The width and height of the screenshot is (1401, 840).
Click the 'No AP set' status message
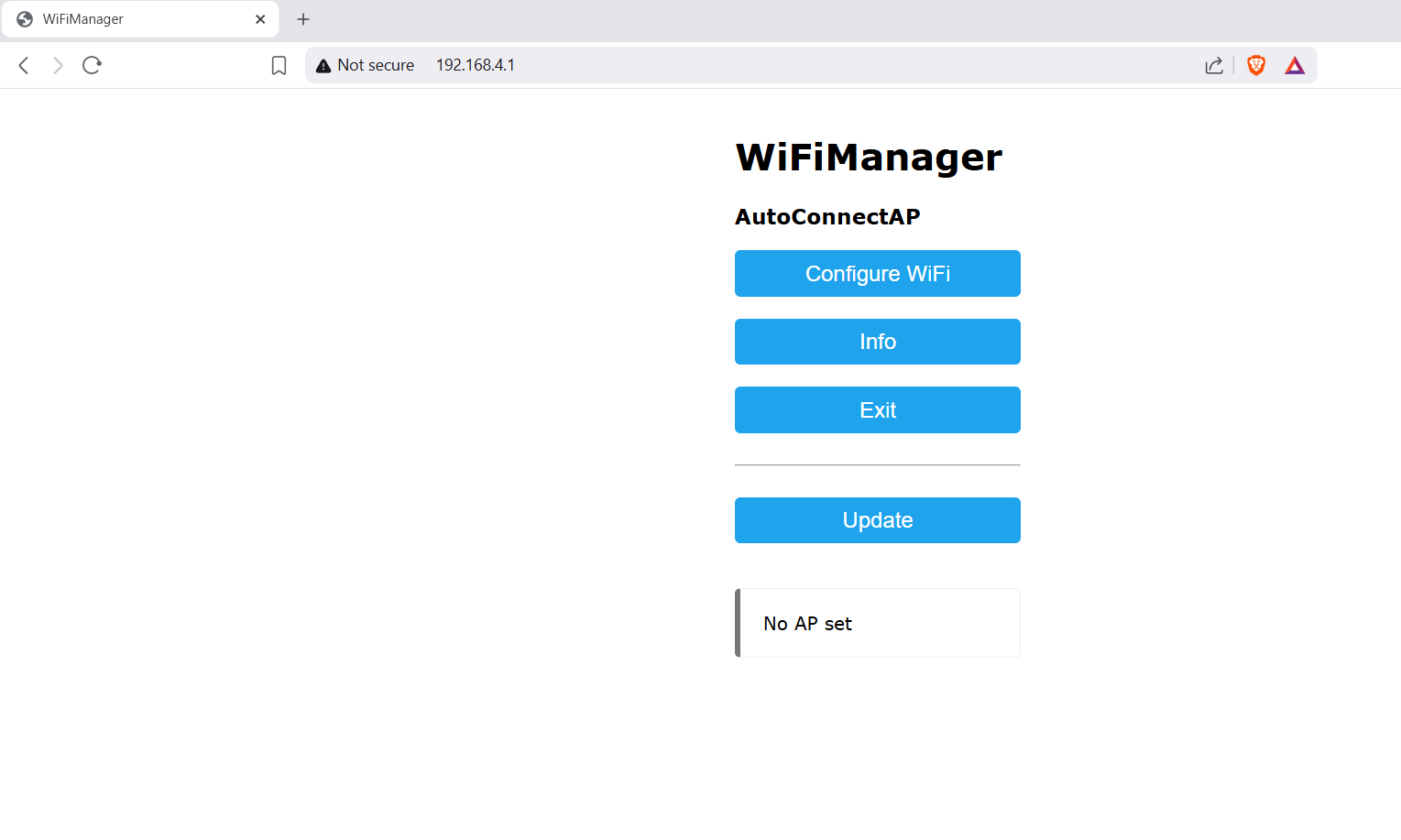pos(878,623)
